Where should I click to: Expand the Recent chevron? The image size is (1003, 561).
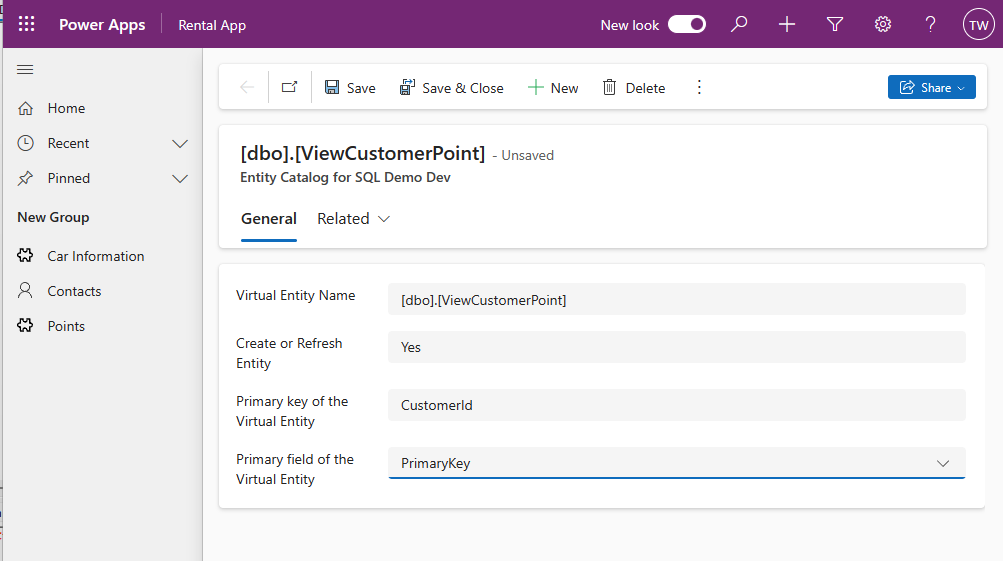point(180,143)
